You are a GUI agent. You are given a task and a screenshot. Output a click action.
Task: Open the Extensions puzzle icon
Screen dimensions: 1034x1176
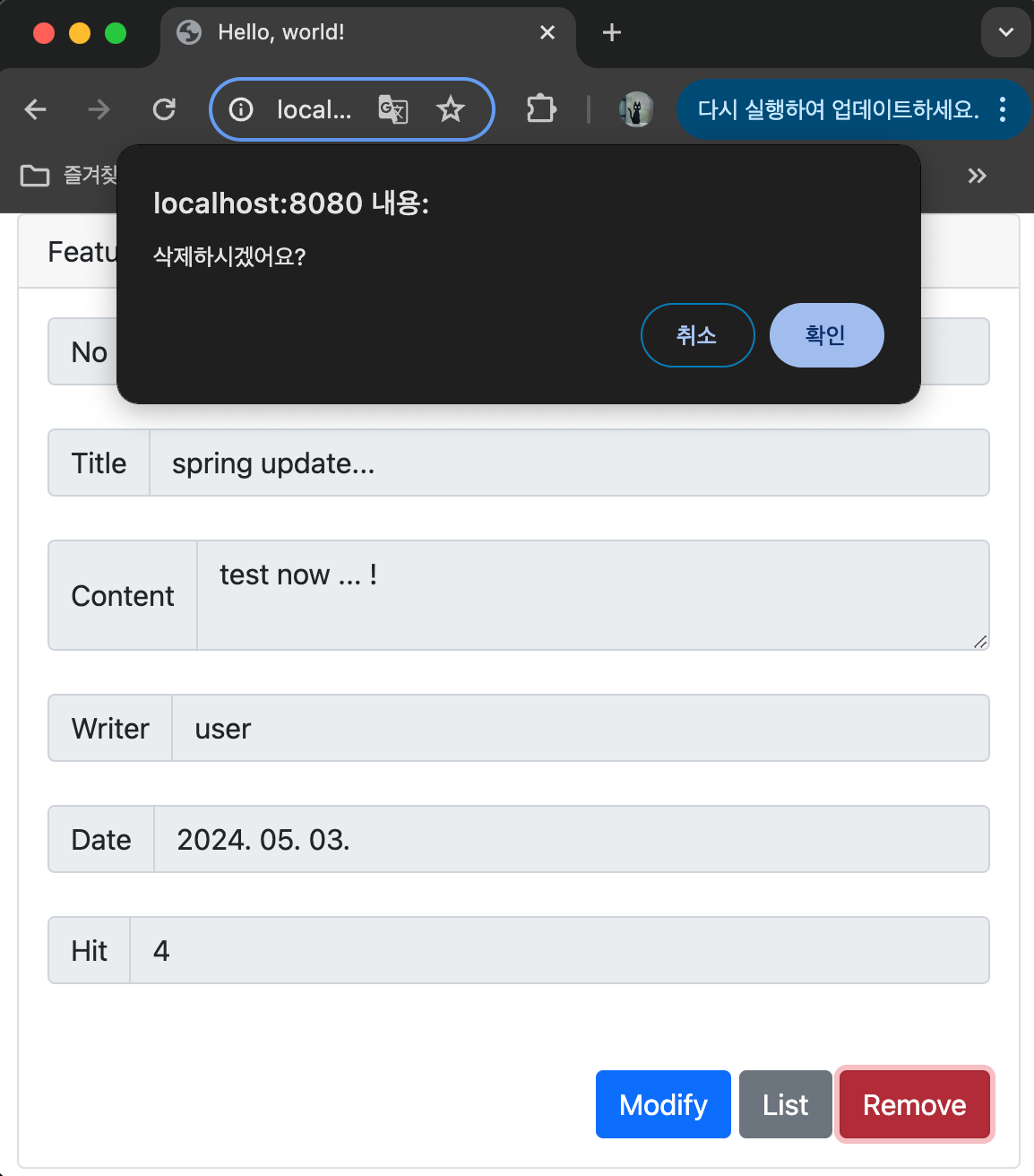coord(541,109)
